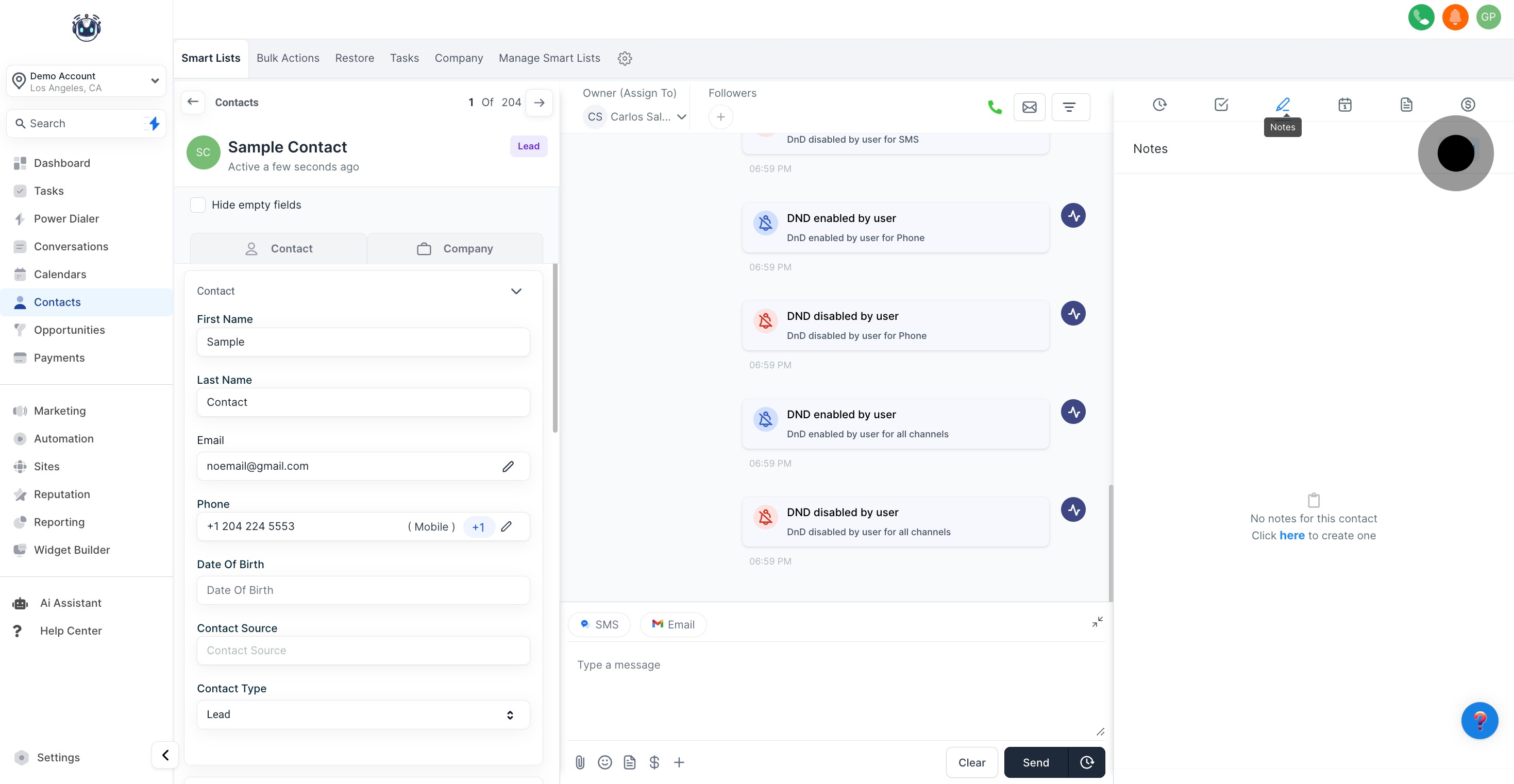Go to next contact with right arrow
The height and width of the screenshot is (784, 1514).
click(539, 103)
